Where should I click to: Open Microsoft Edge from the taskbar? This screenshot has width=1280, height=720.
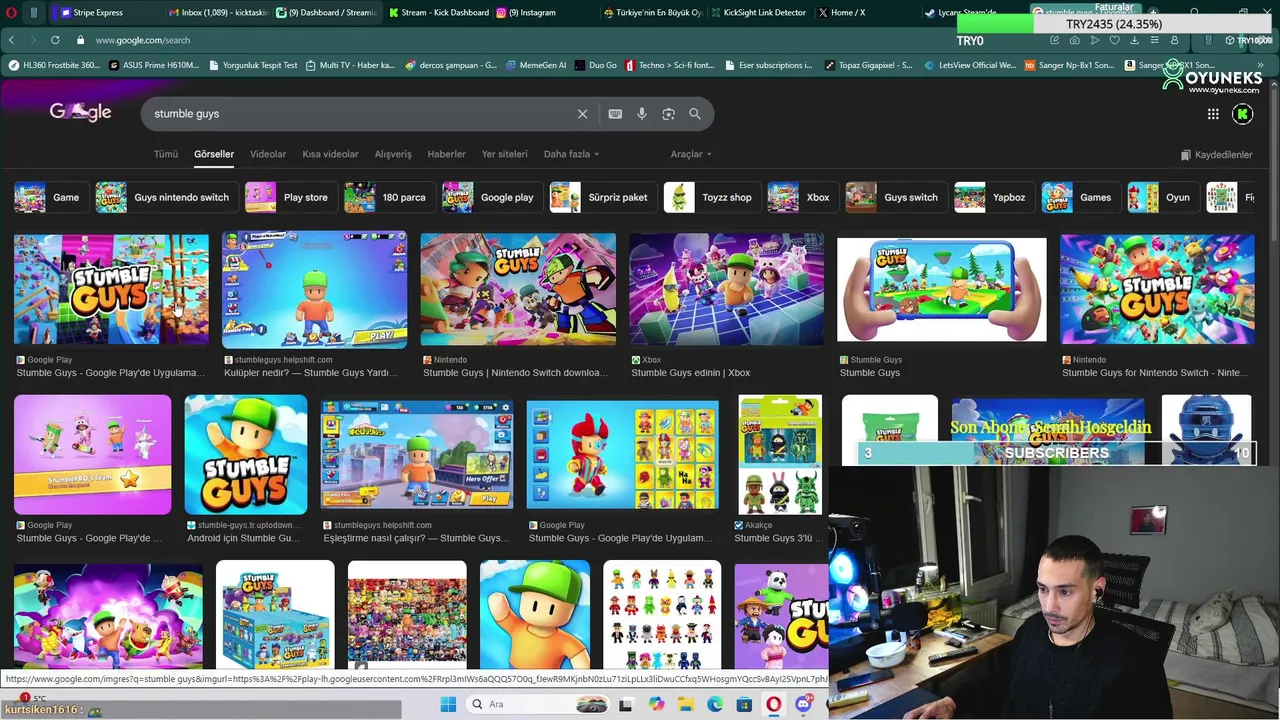point(715,704)
